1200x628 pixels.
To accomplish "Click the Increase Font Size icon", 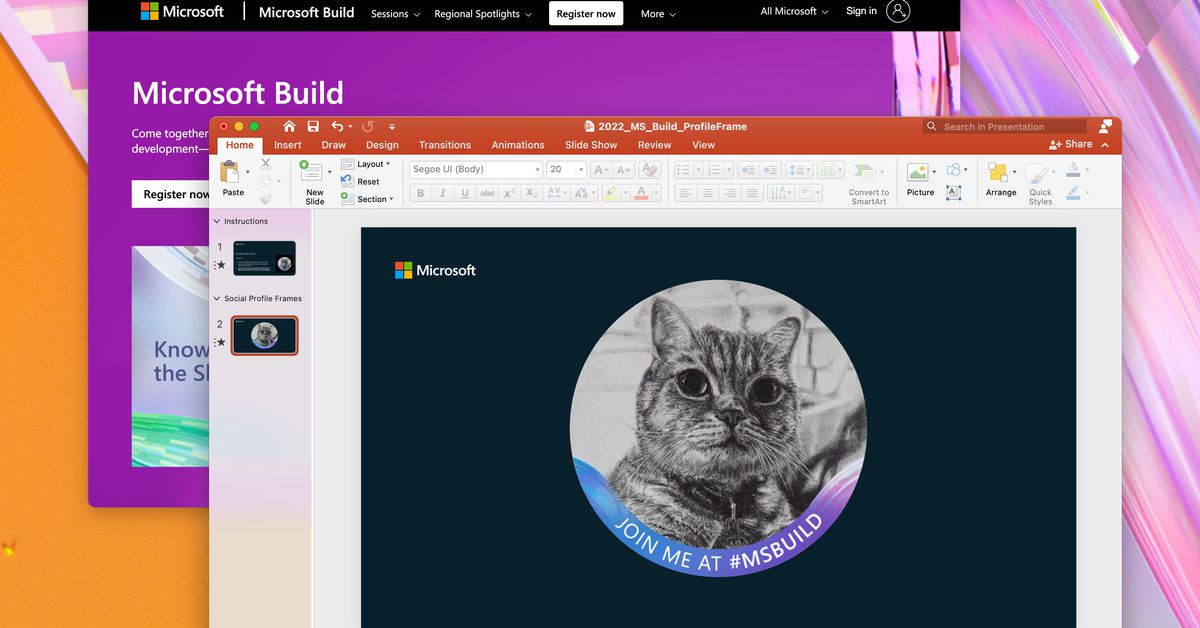I will [601, 170].
